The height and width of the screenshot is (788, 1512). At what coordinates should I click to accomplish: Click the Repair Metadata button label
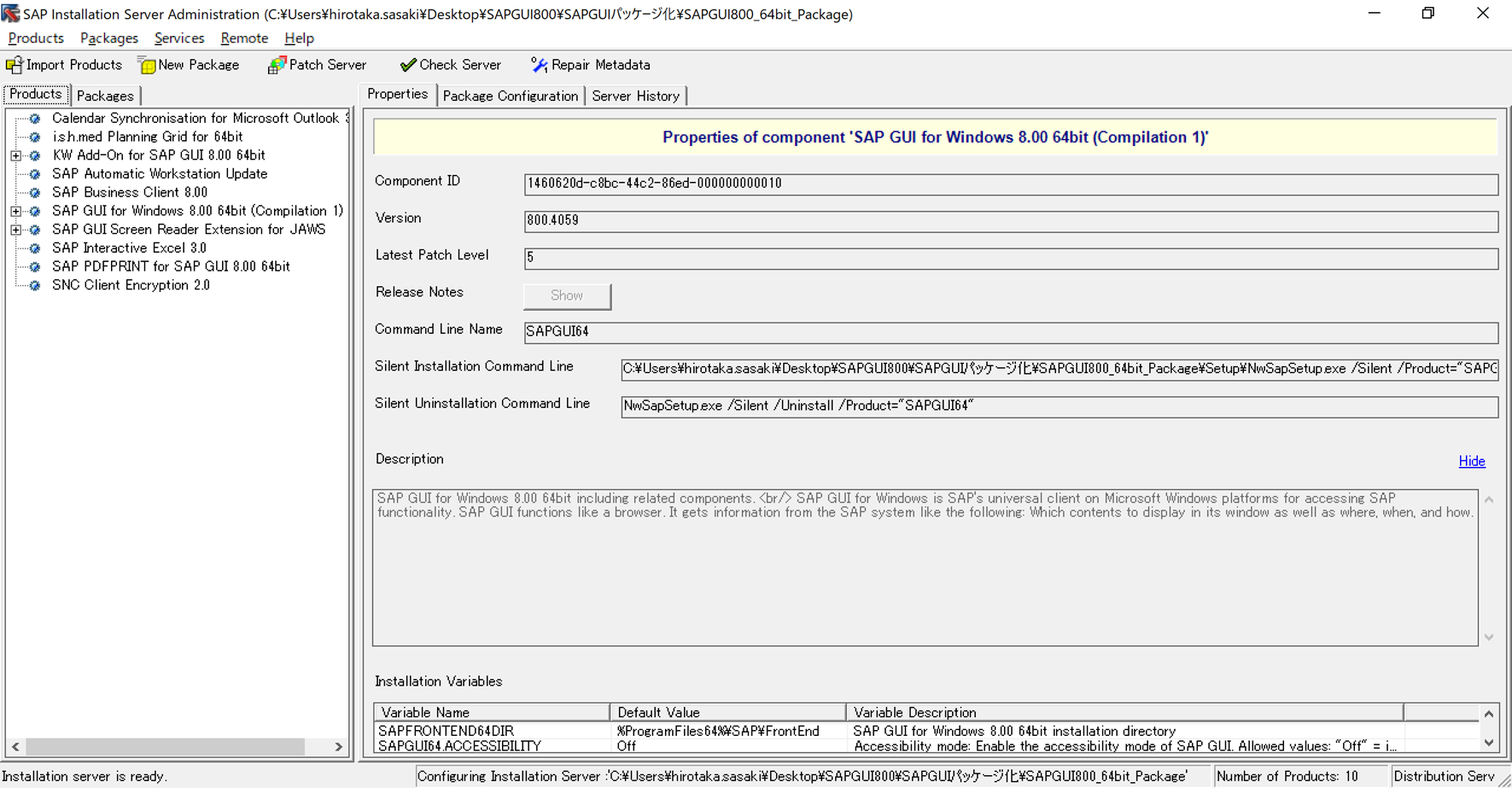pos(601,65)
